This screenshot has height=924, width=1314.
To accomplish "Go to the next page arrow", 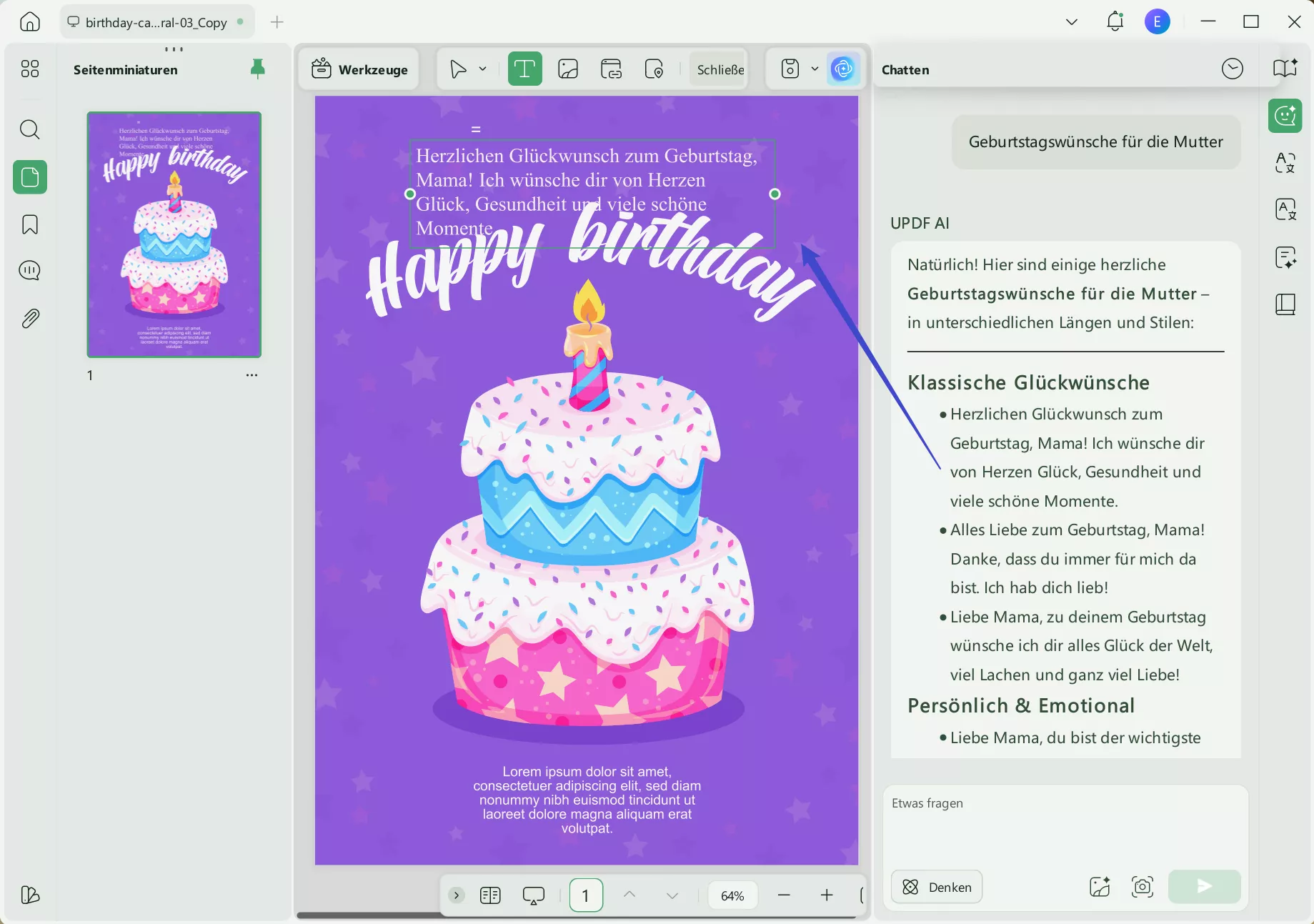I will (672, 895).
